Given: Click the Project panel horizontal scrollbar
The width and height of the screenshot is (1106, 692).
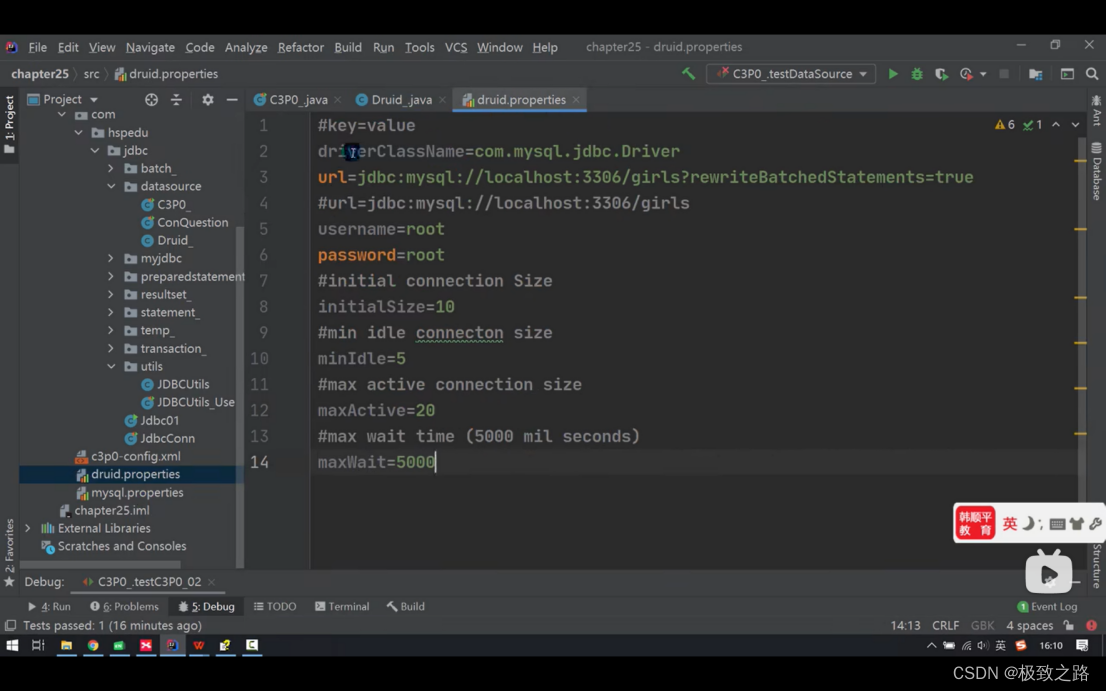Looking at the screenshot, I should tap(99, 564).
